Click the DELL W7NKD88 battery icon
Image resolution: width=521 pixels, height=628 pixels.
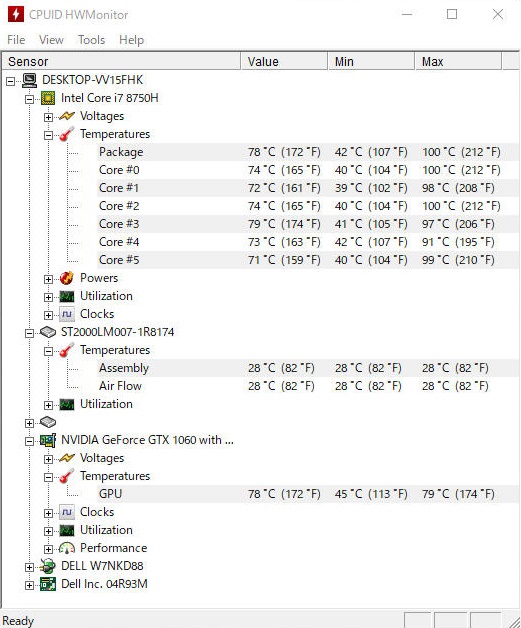tap(48, 566)
